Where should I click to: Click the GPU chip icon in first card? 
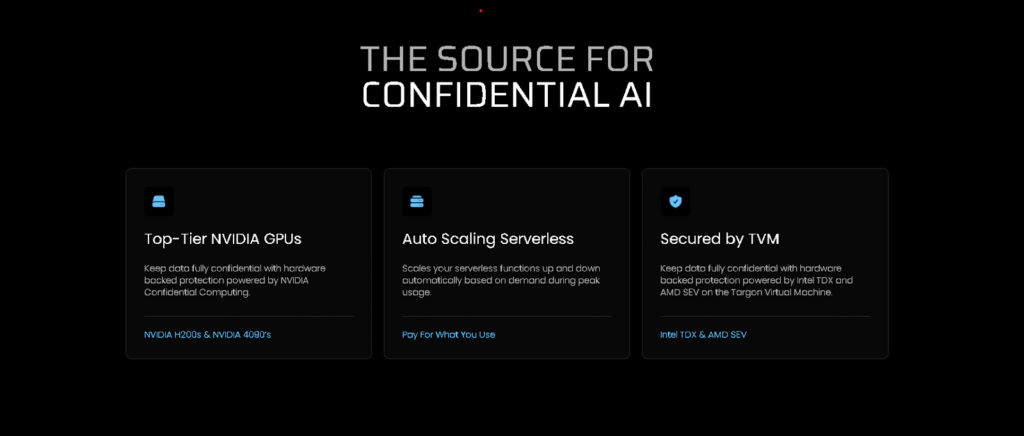[x=159, y=202]
